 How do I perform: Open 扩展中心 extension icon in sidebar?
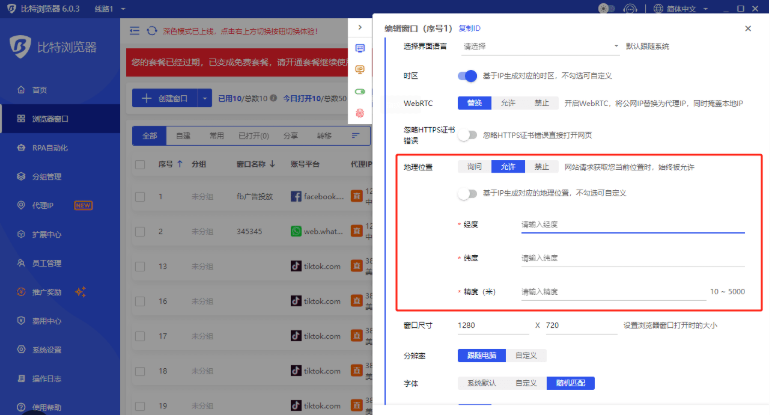click(21, 234)
